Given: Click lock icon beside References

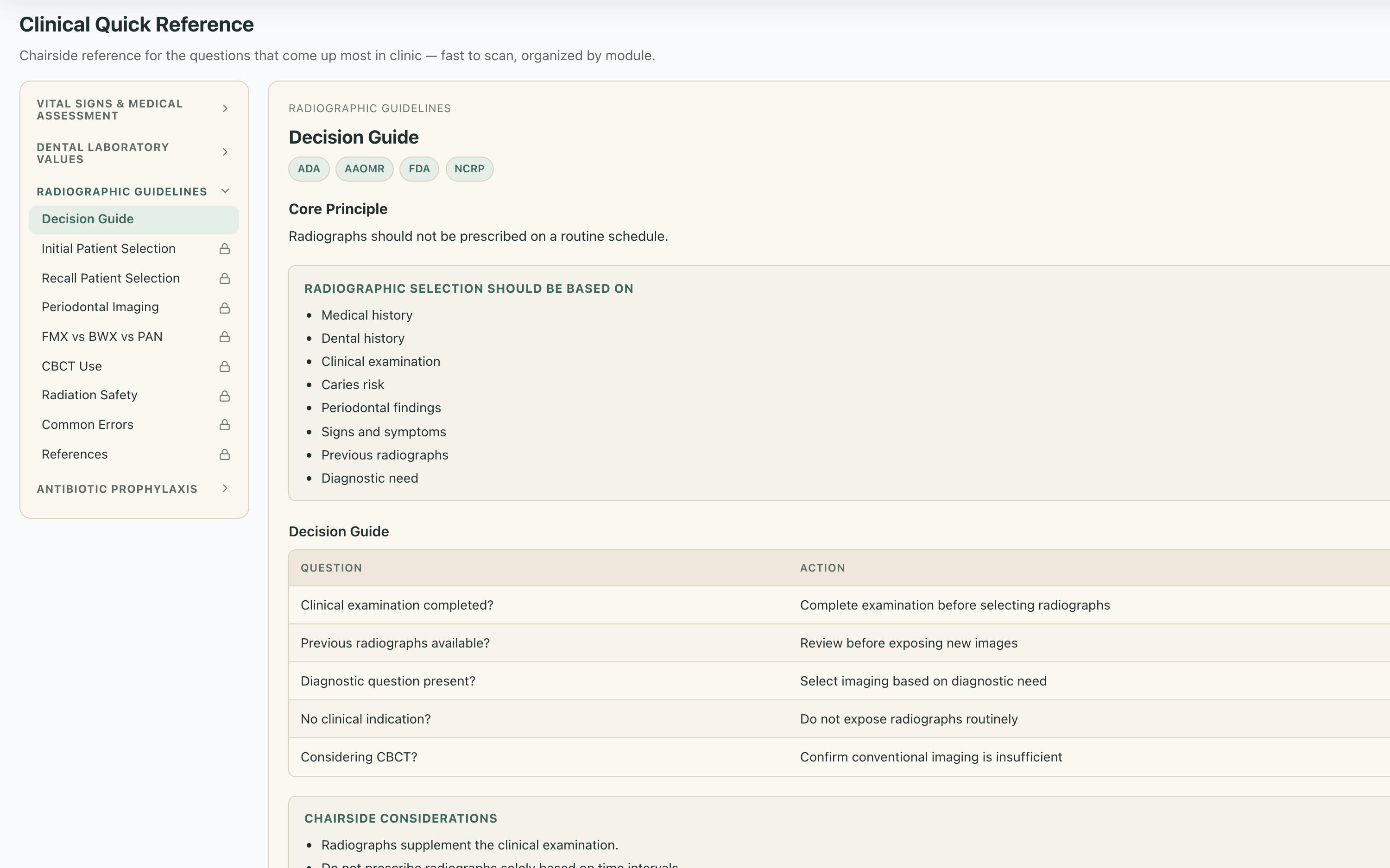Looking at the screenshot, I should point(225,455).
